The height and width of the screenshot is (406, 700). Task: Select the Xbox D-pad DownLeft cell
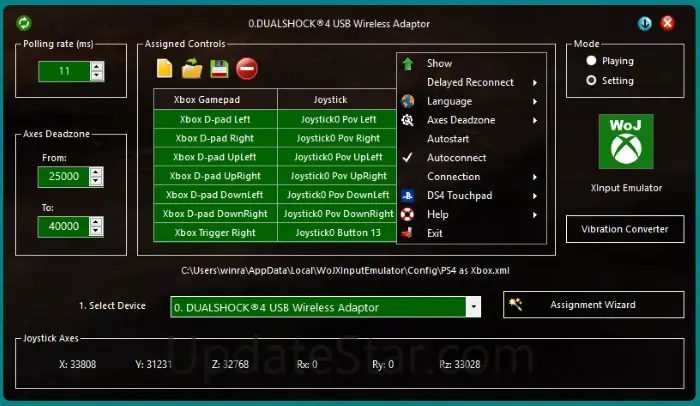coord(216,195)
